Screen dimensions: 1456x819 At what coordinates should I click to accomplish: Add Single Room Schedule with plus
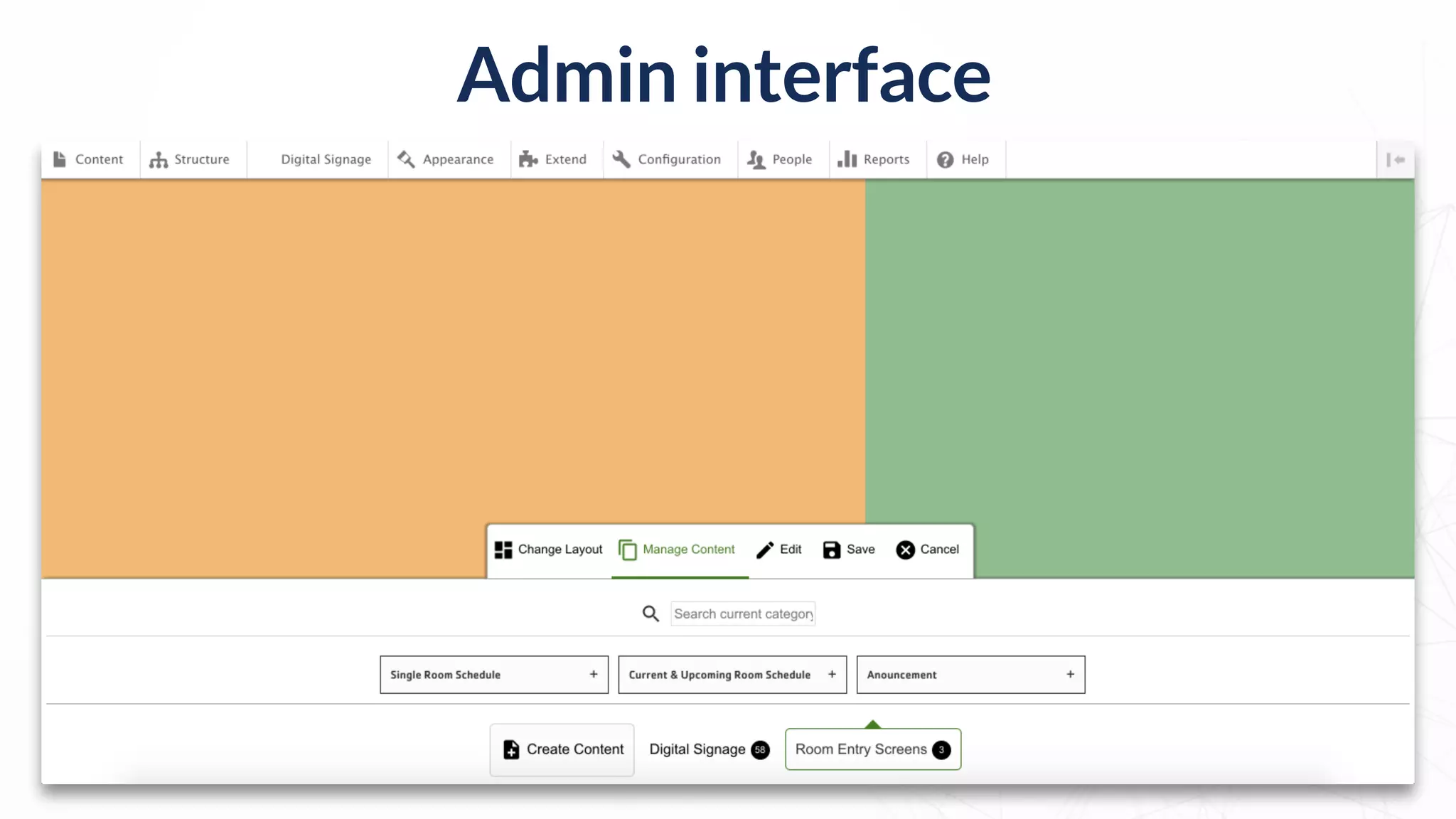coord(594,674)
